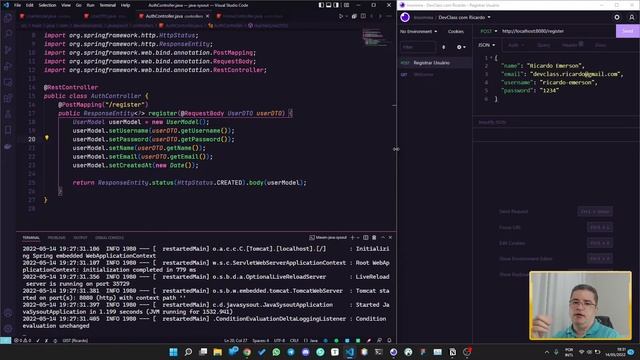Click line 25 return statement in code editor
Viewport: 640px width, 360px height.
pyautogui.click(x=189, y=182)
